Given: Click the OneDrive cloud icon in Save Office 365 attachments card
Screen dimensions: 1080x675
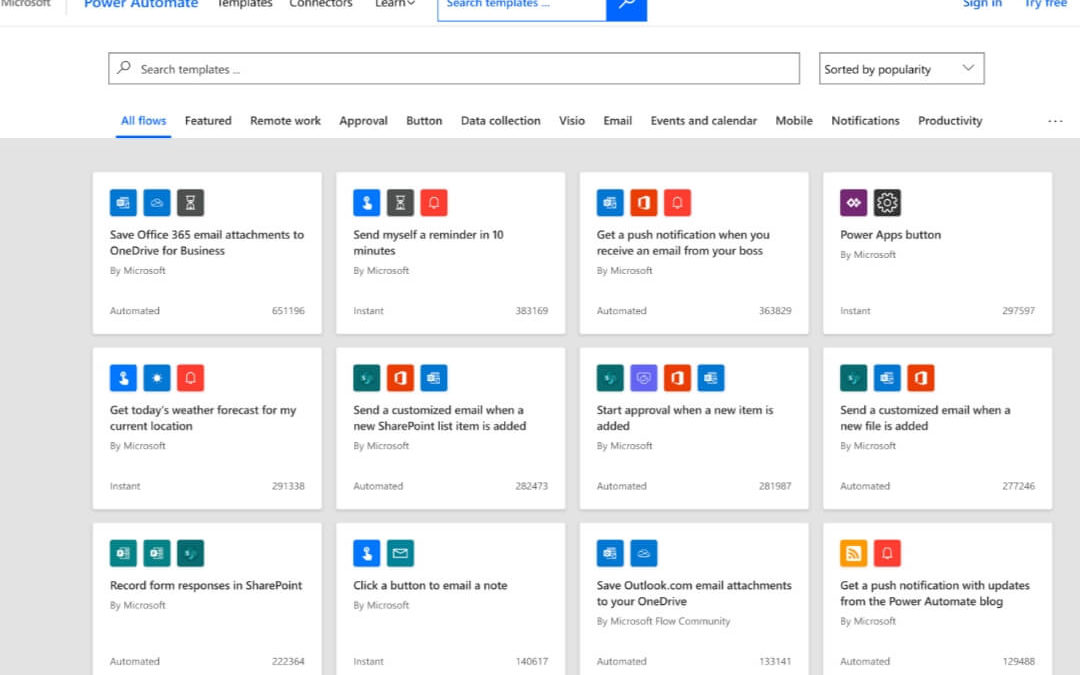Looking at the screenshot, I should click(x=157, y=202).
